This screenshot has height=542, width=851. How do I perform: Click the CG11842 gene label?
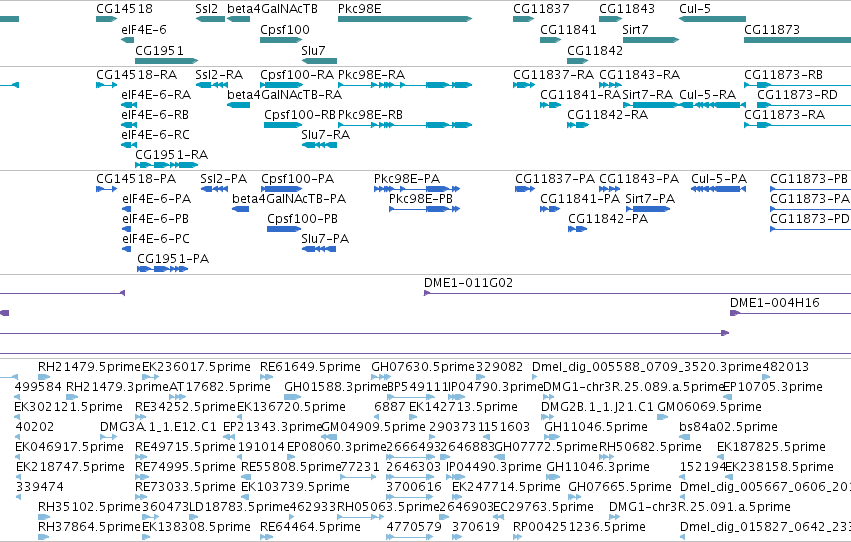tap(595, 50)
